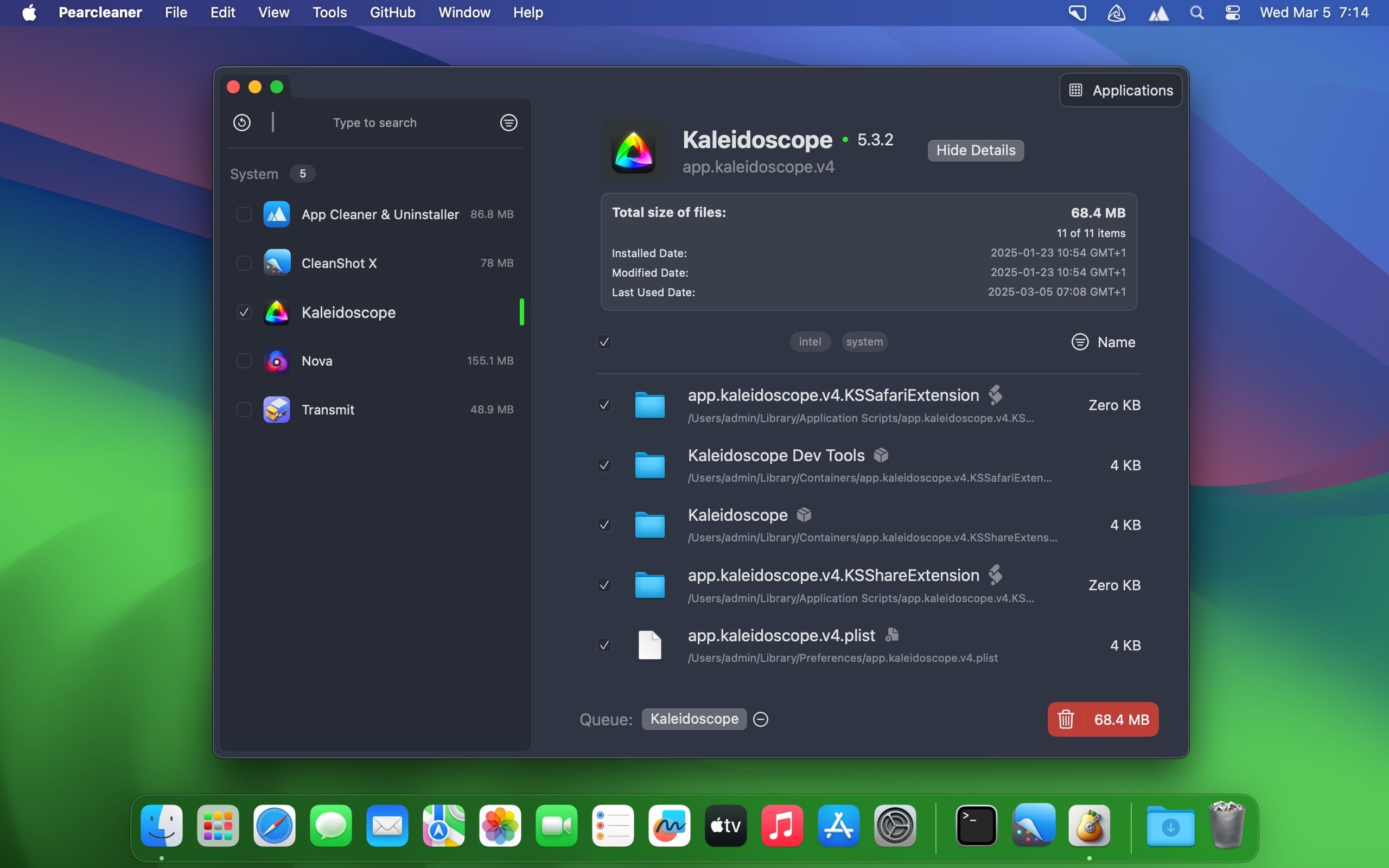Click the Hide Details button
Screen dimensions: 1389x868
pyautogui.click(x=975, y=150)
